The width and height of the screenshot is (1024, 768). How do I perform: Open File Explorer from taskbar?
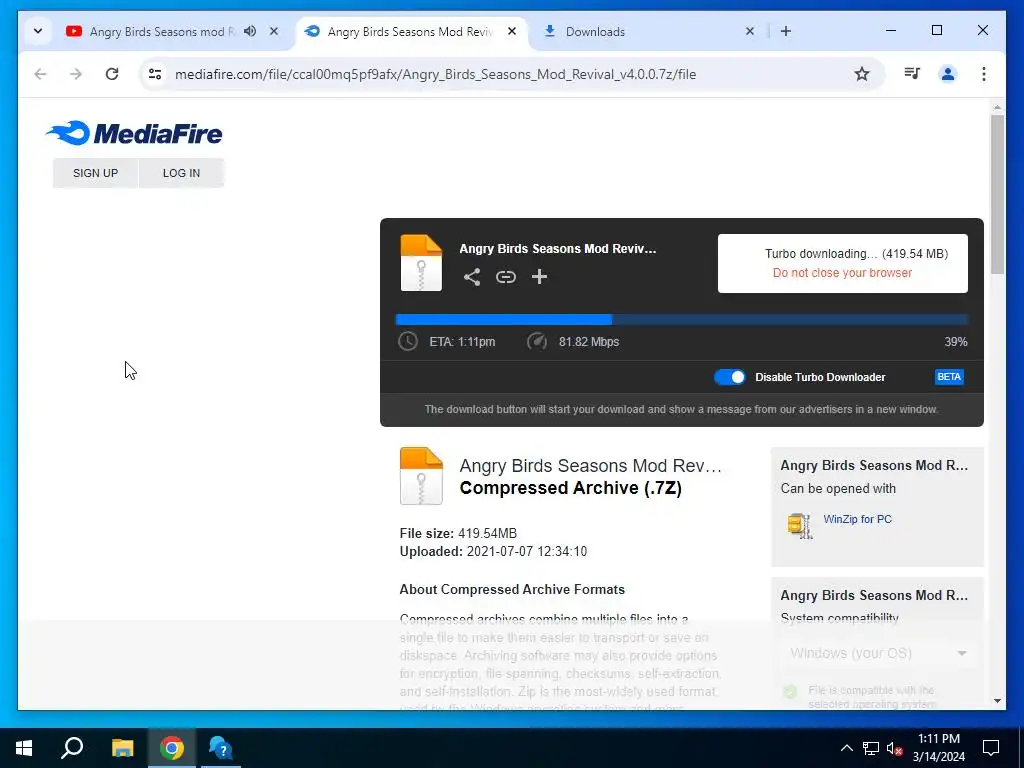click(x=122, y=748)
